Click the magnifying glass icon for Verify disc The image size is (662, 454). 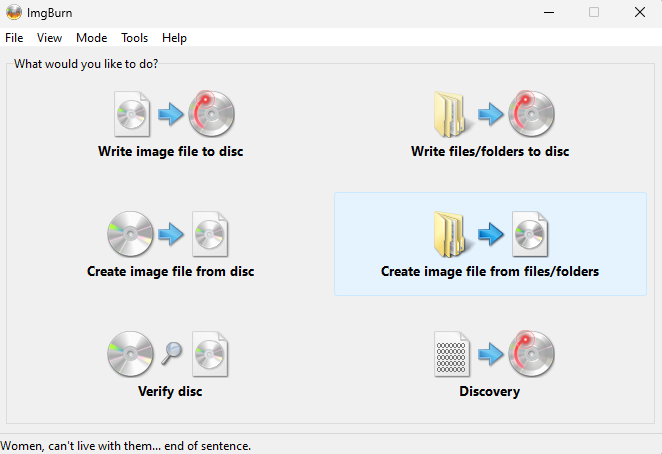pos(171,352)
